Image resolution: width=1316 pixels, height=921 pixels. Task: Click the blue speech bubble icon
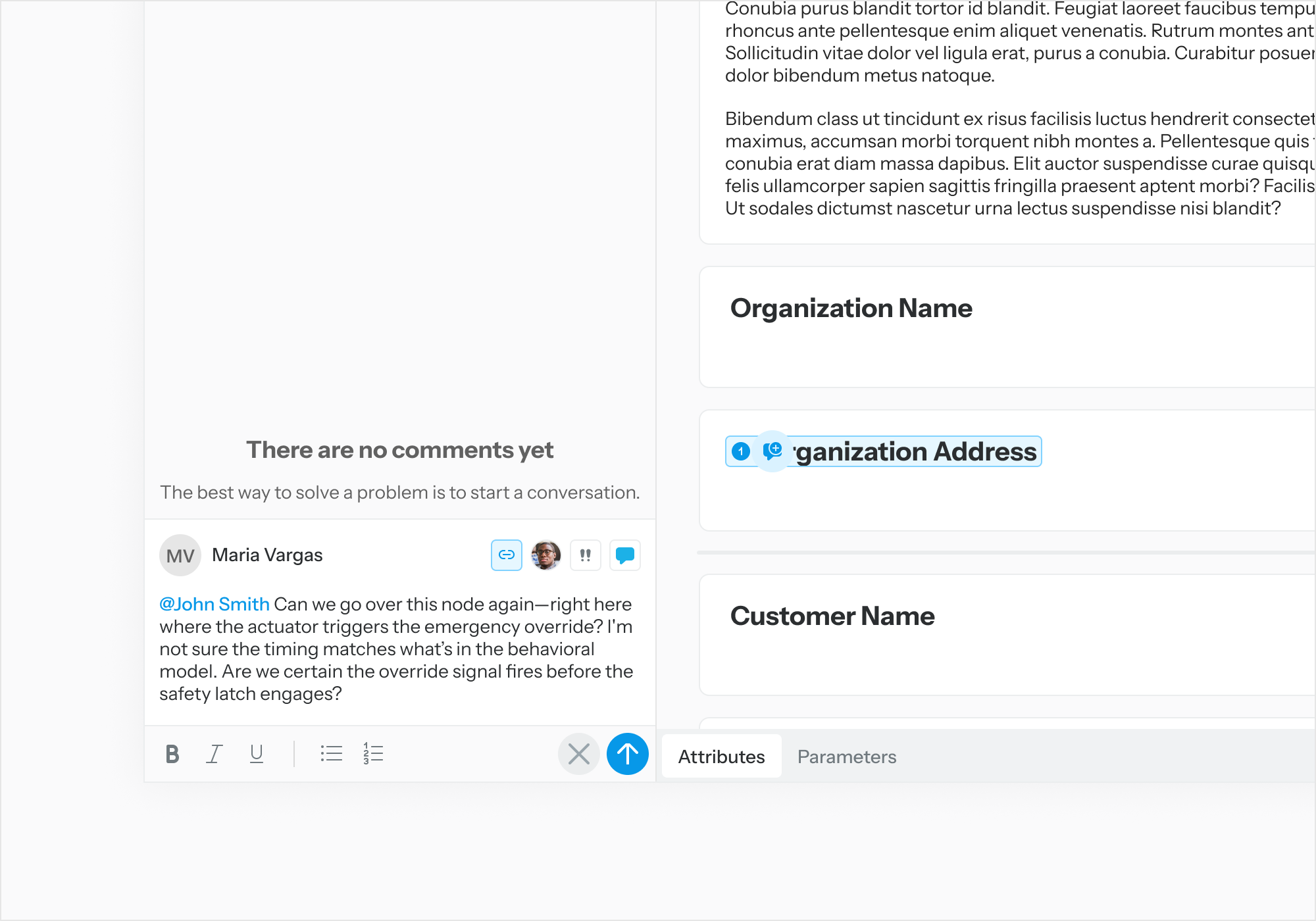tap(624, 555)
